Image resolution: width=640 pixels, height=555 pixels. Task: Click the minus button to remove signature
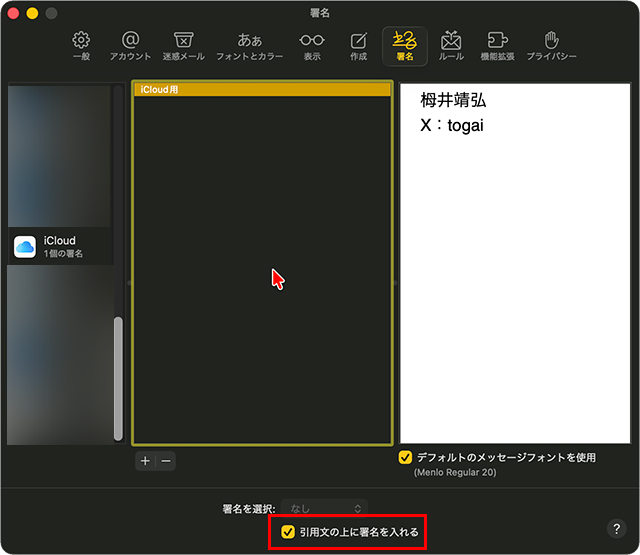(x=166, y=461)
